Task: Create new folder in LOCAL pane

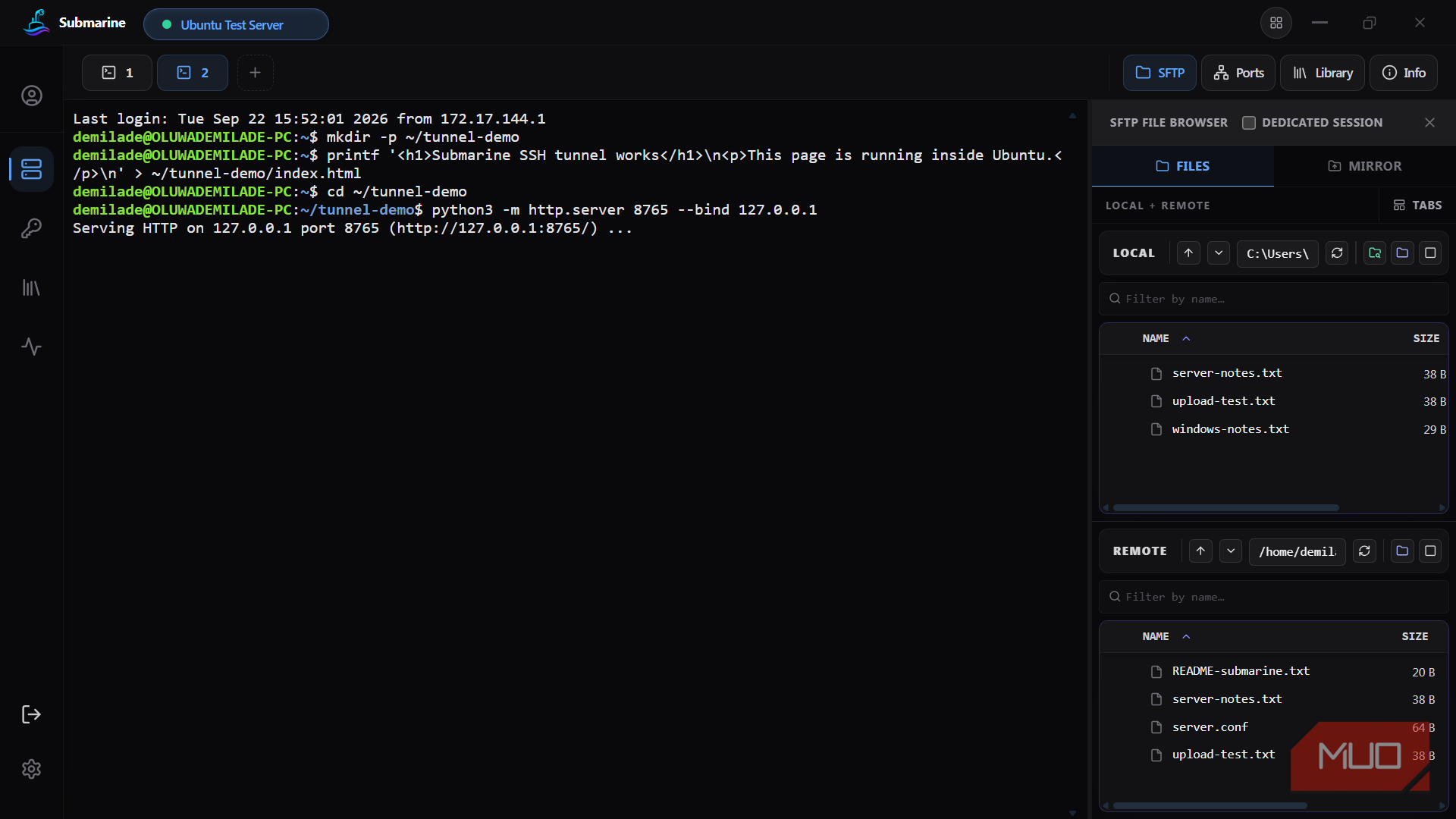Action: point(1402,253)
